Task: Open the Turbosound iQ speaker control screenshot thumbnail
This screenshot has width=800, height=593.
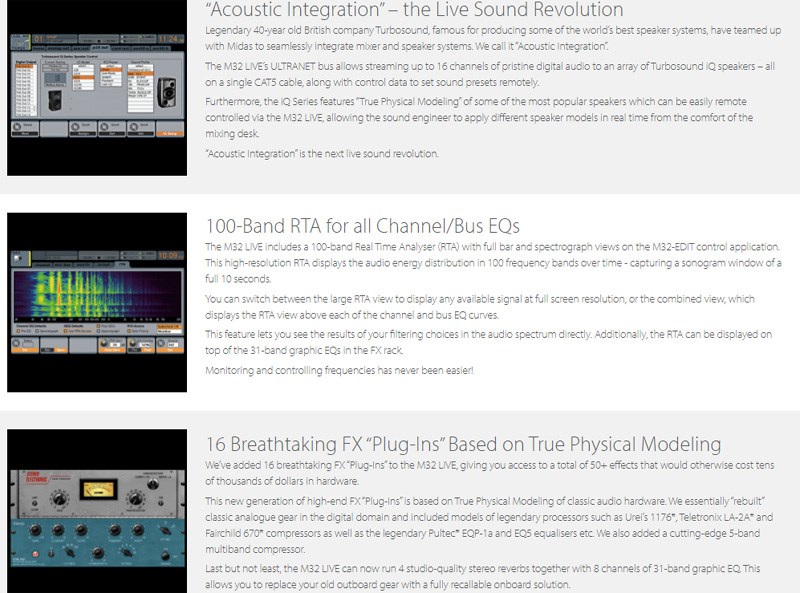Action: [97, 88]
